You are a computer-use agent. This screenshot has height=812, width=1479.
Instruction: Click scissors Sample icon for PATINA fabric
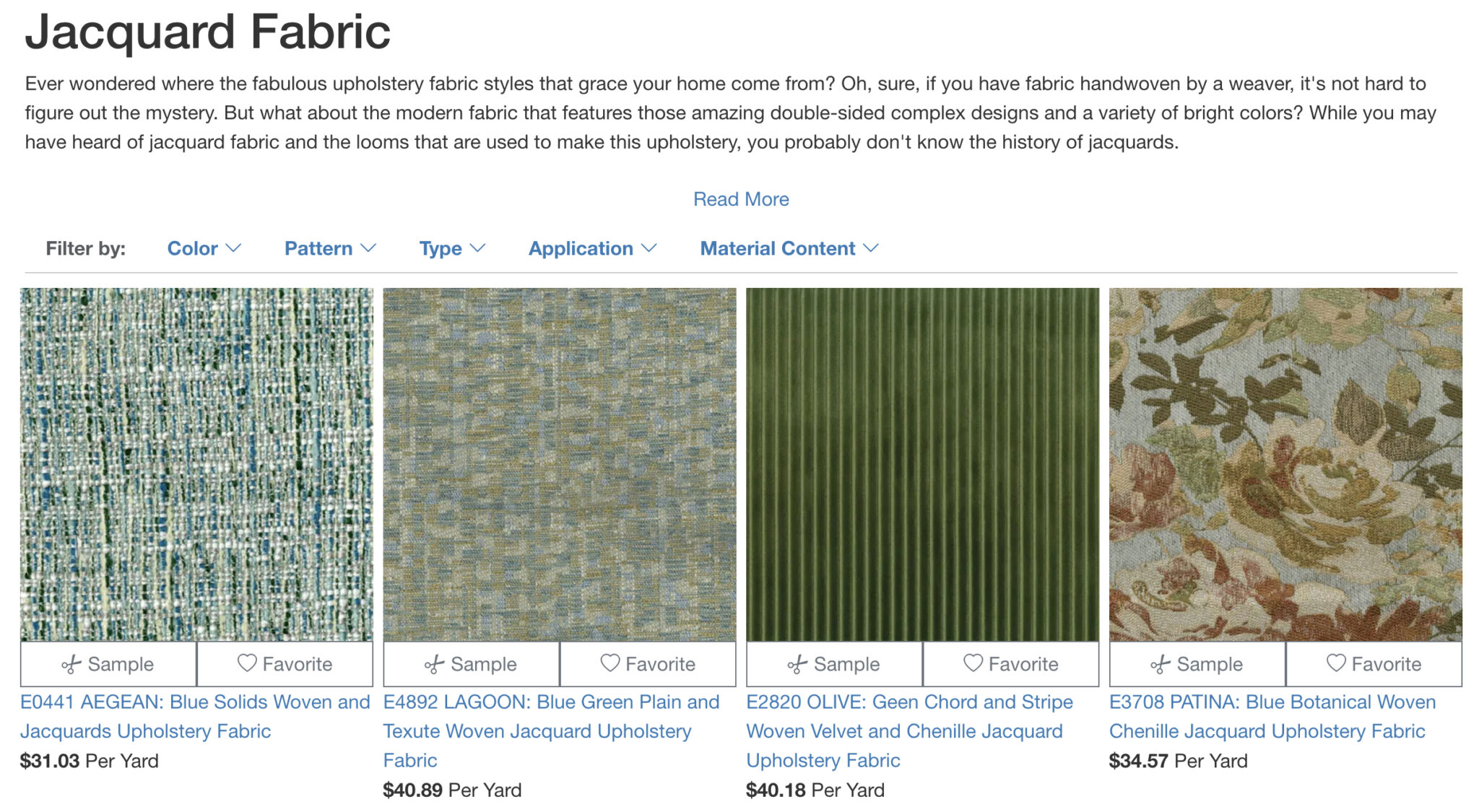click(x=1161, y=665)
